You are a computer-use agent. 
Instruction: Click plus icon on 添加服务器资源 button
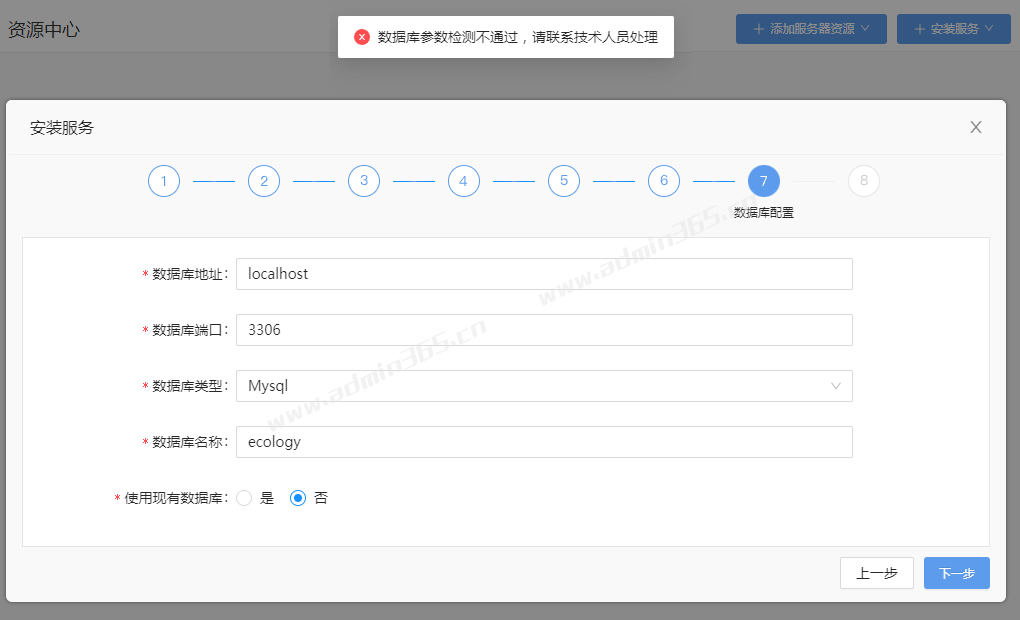coord(758,29)
